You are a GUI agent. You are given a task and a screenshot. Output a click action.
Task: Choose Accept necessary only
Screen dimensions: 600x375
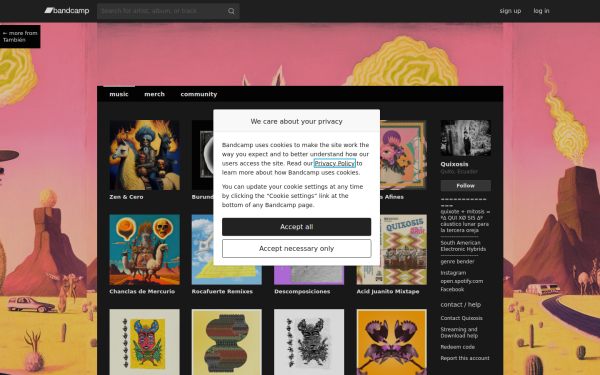[297, 249]
